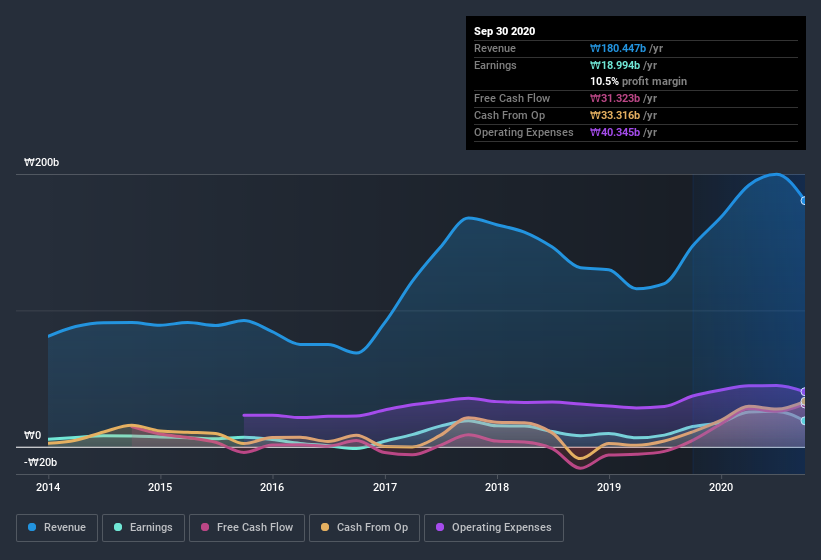Toggle the Earnings legend button
The width and height of the screenshot is (821, 560).
click(143, 528)
